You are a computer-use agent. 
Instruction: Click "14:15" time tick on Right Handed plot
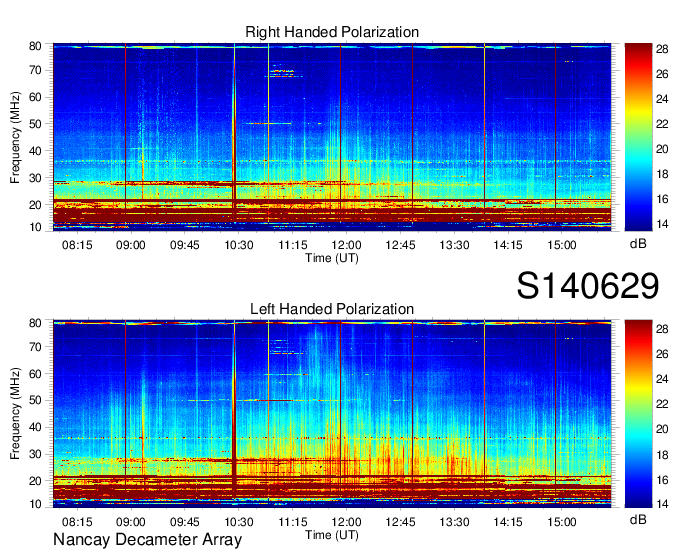[x=508, y=245]
